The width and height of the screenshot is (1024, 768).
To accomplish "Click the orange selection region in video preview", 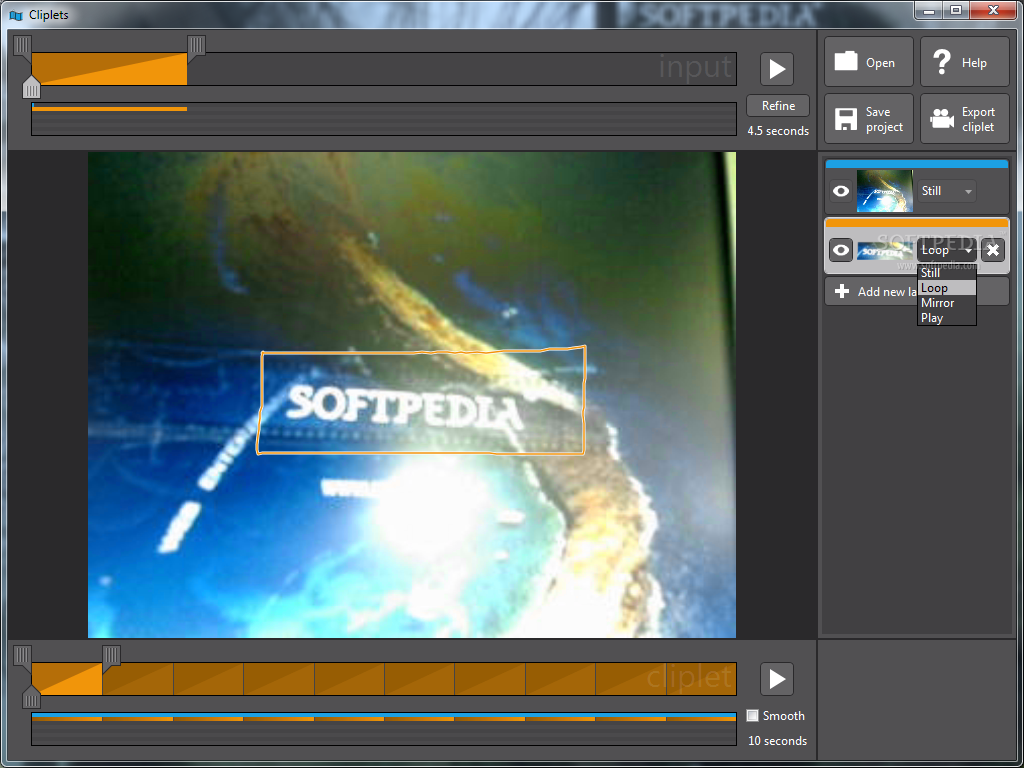I will 422,400.
